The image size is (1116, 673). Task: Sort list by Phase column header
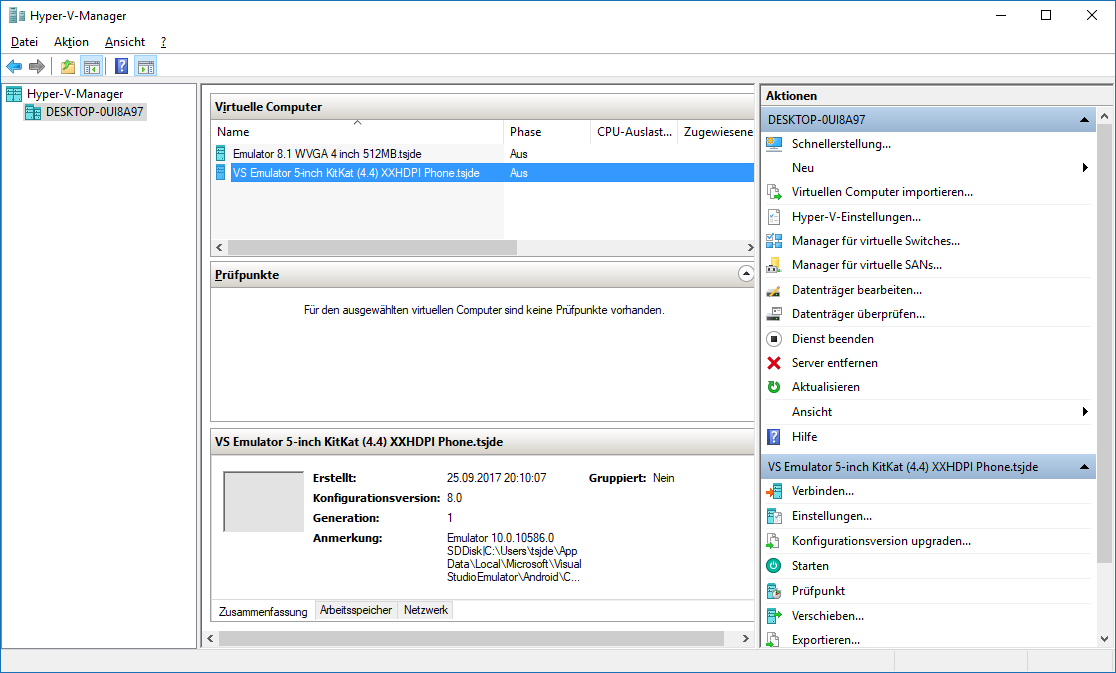pos(525,132)
